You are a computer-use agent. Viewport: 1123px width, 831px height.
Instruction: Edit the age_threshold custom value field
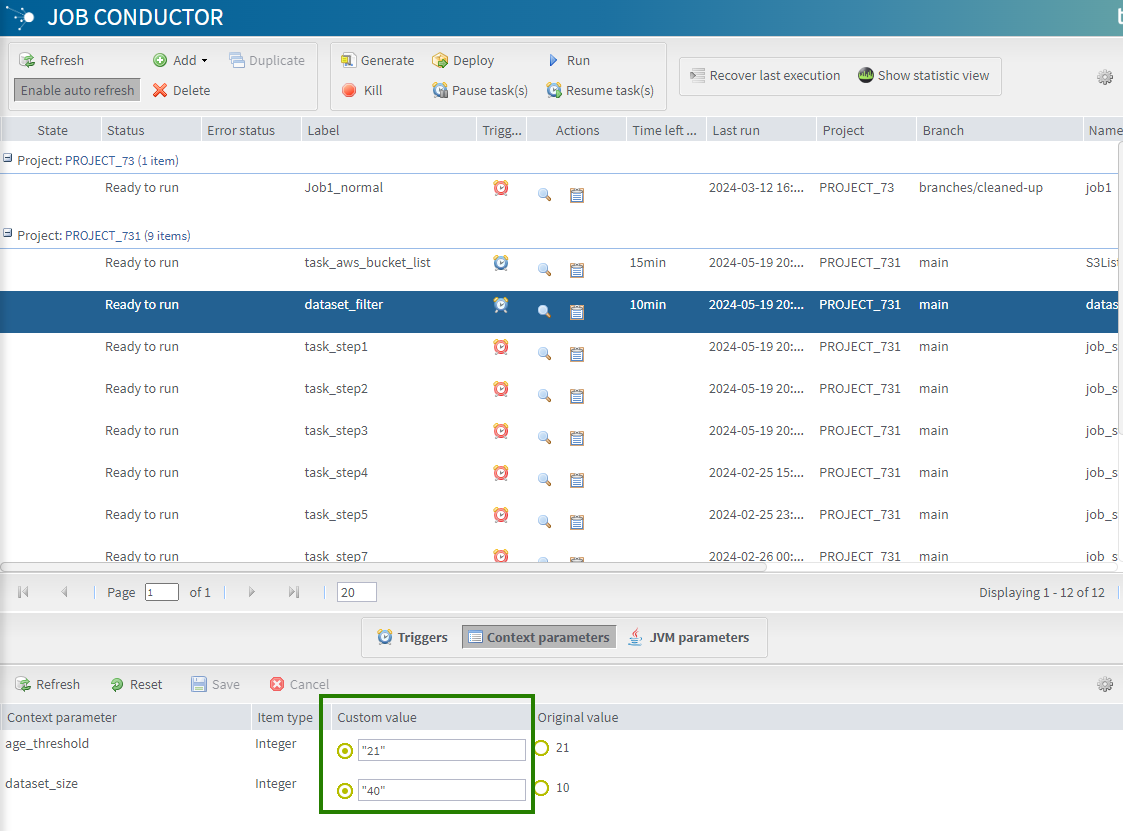441,750
